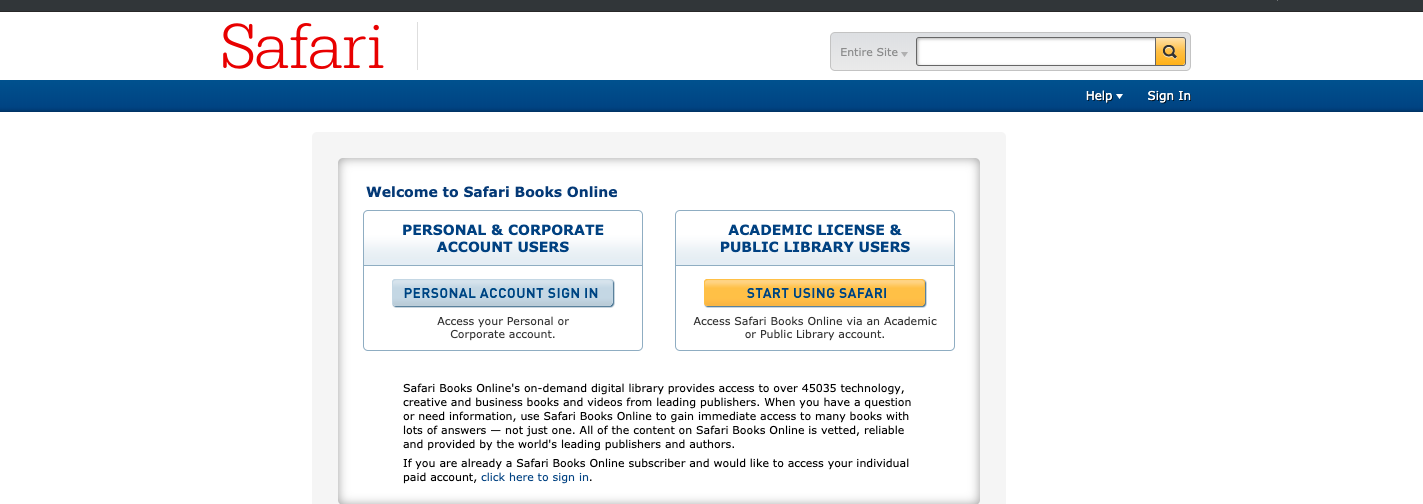Click the Welcome to Safari Books Online title
Viewport: 1423px width, 504px height.
coord(492,192)
